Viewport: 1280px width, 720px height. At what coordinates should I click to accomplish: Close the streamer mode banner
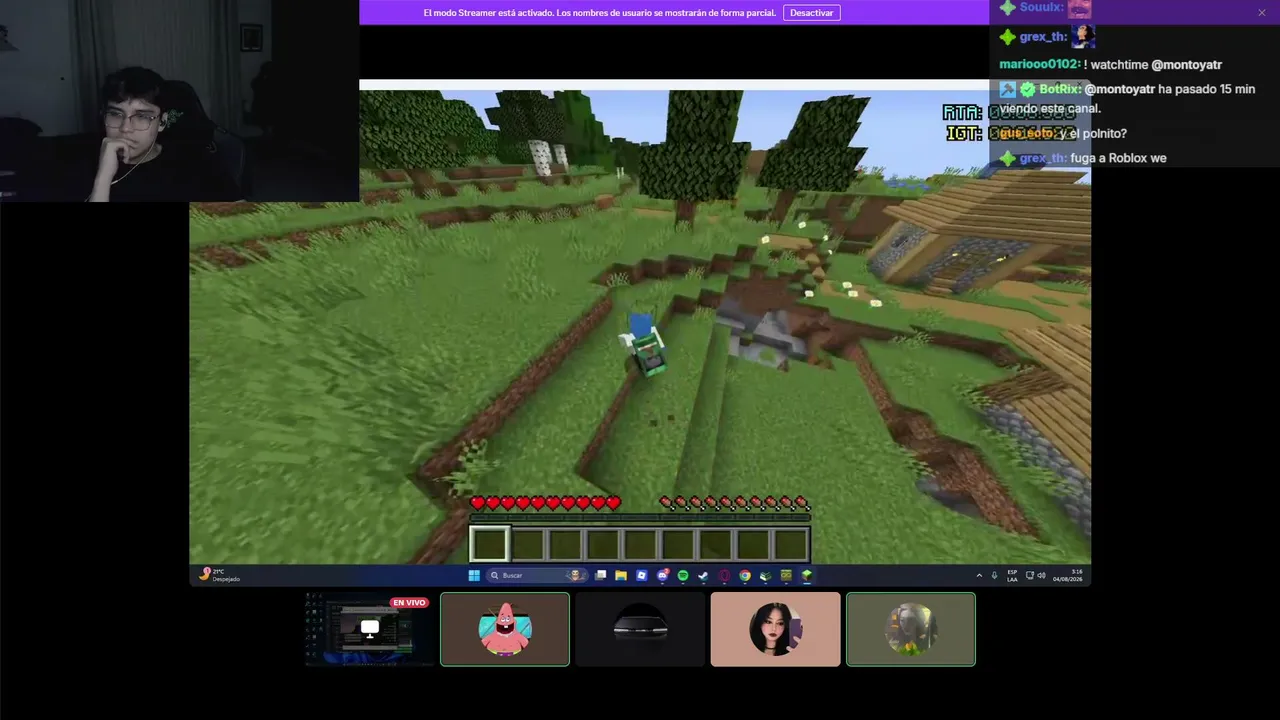click(x=1262, y=13)
